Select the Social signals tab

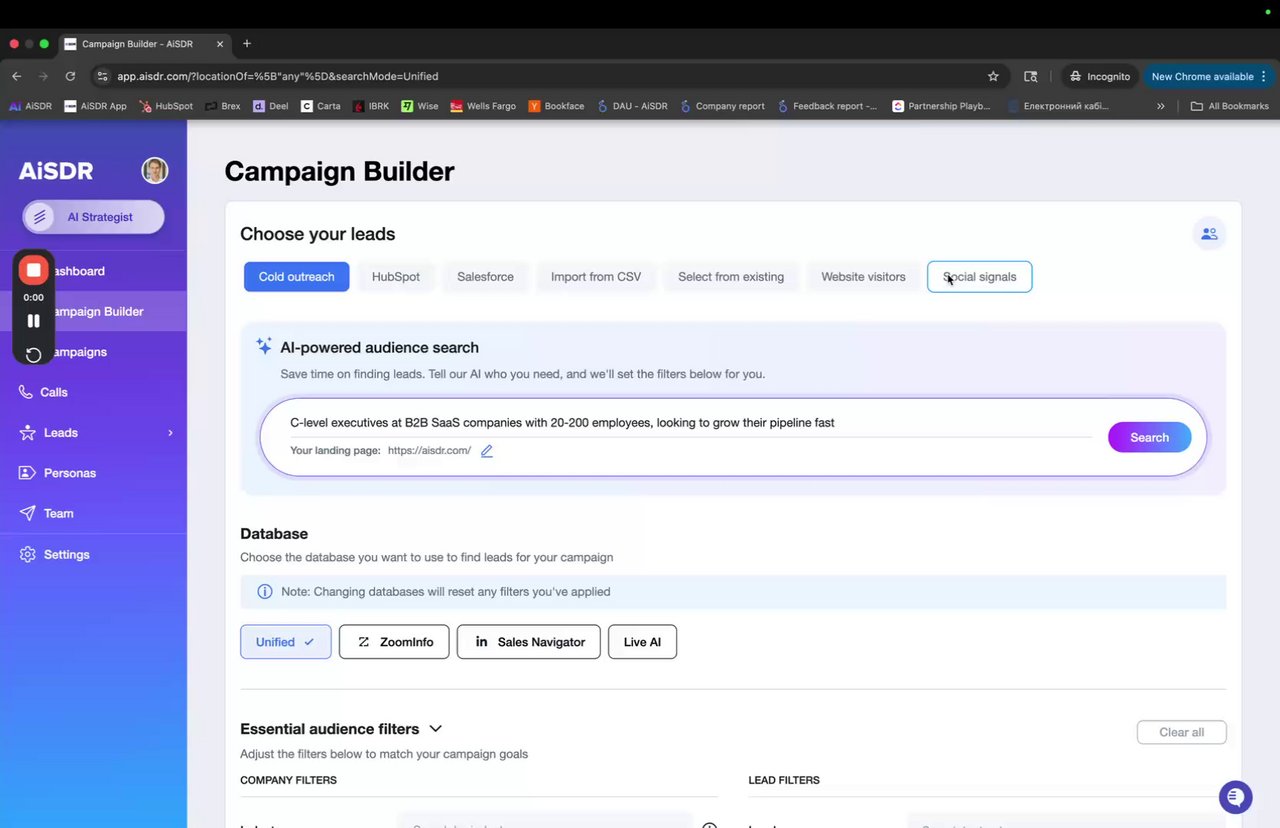[979, 277]
